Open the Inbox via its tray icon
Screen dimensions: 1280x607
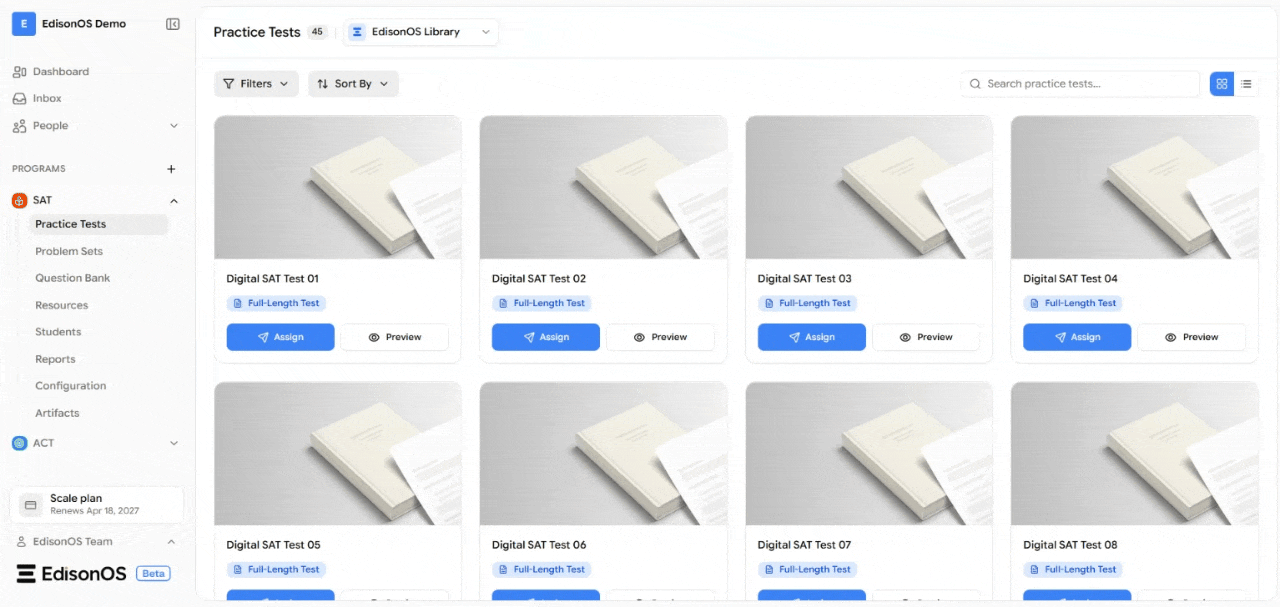pos(20,99)
